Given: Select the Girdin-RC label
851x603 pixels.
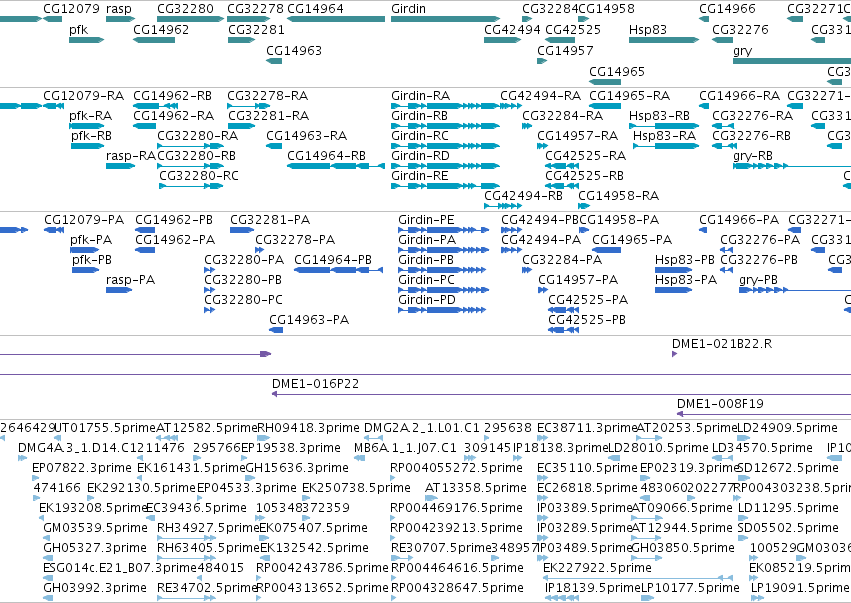Looking at the screenshot, I should [x=420, y=136].
